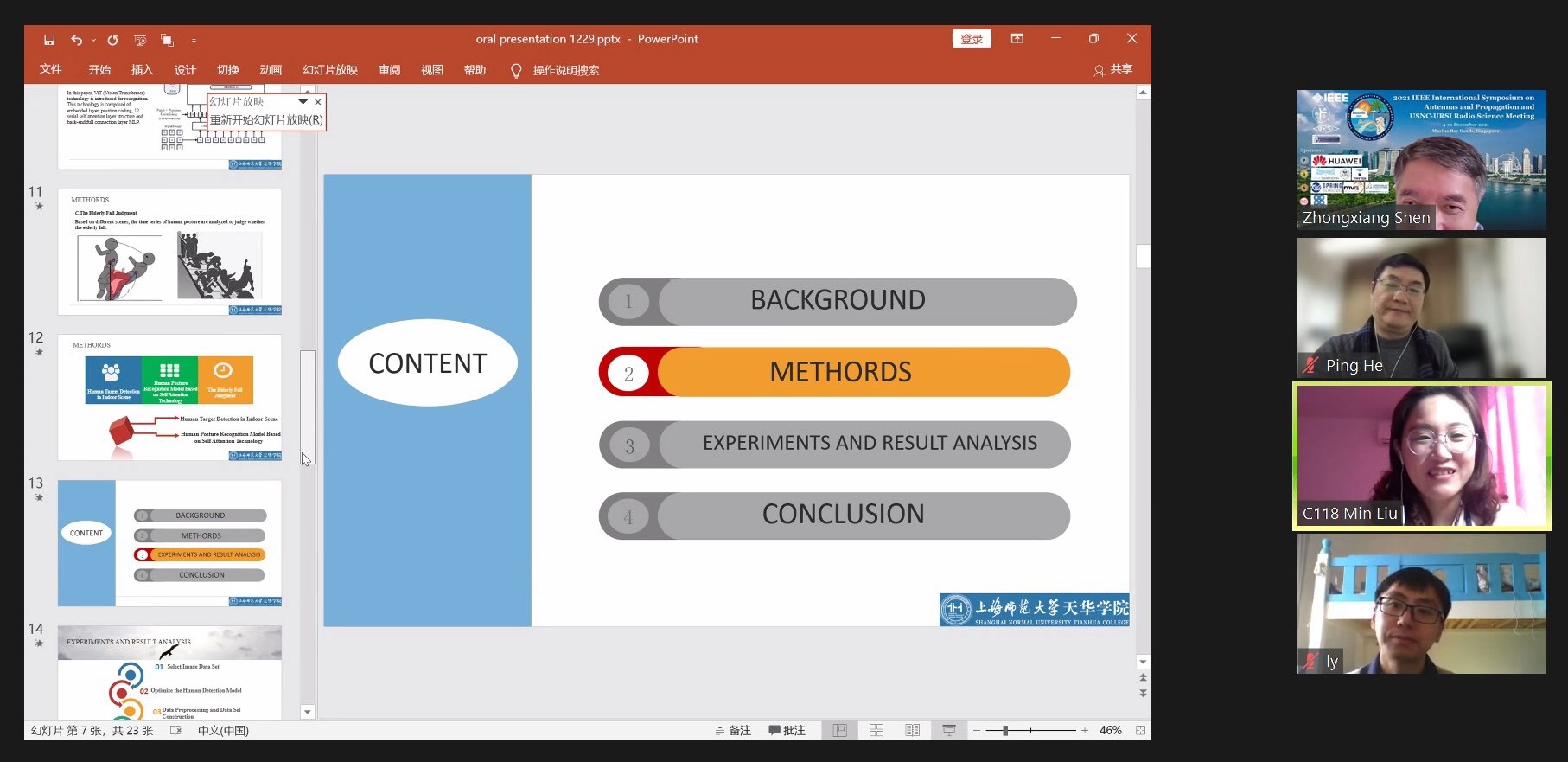Toggle the 批注 comments pane
Screen dimensions: 1568x762
point(787,731)
